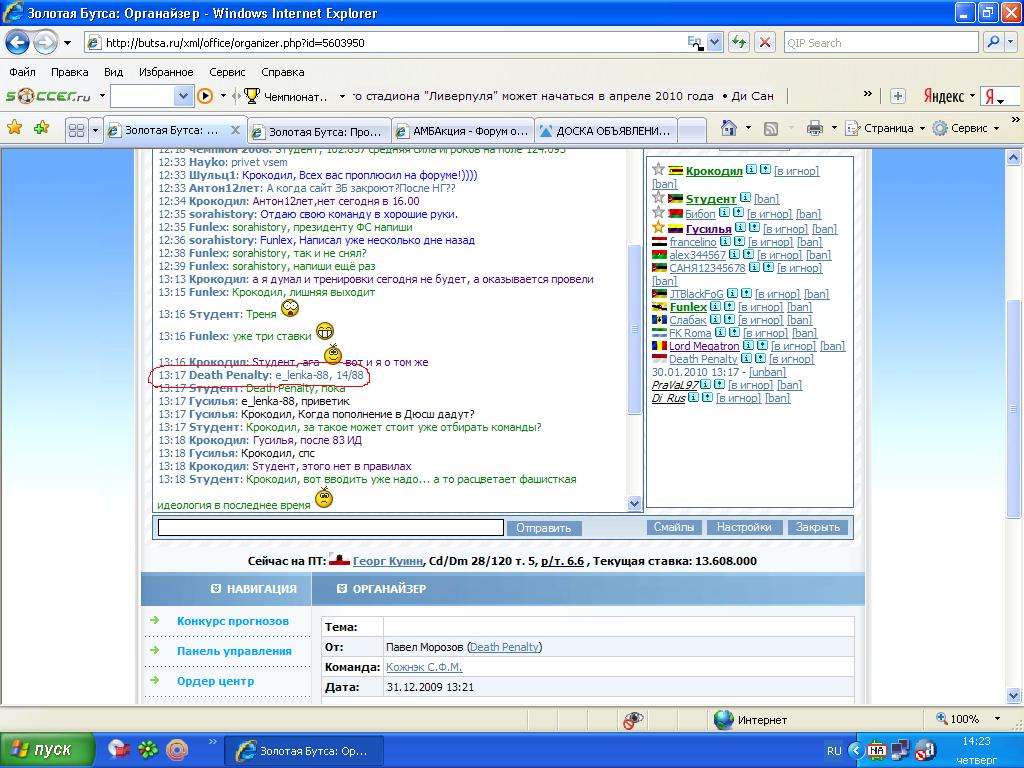Open Quick Tabs grid view icon
This screenshot has height=768, width=1024.
75,130
